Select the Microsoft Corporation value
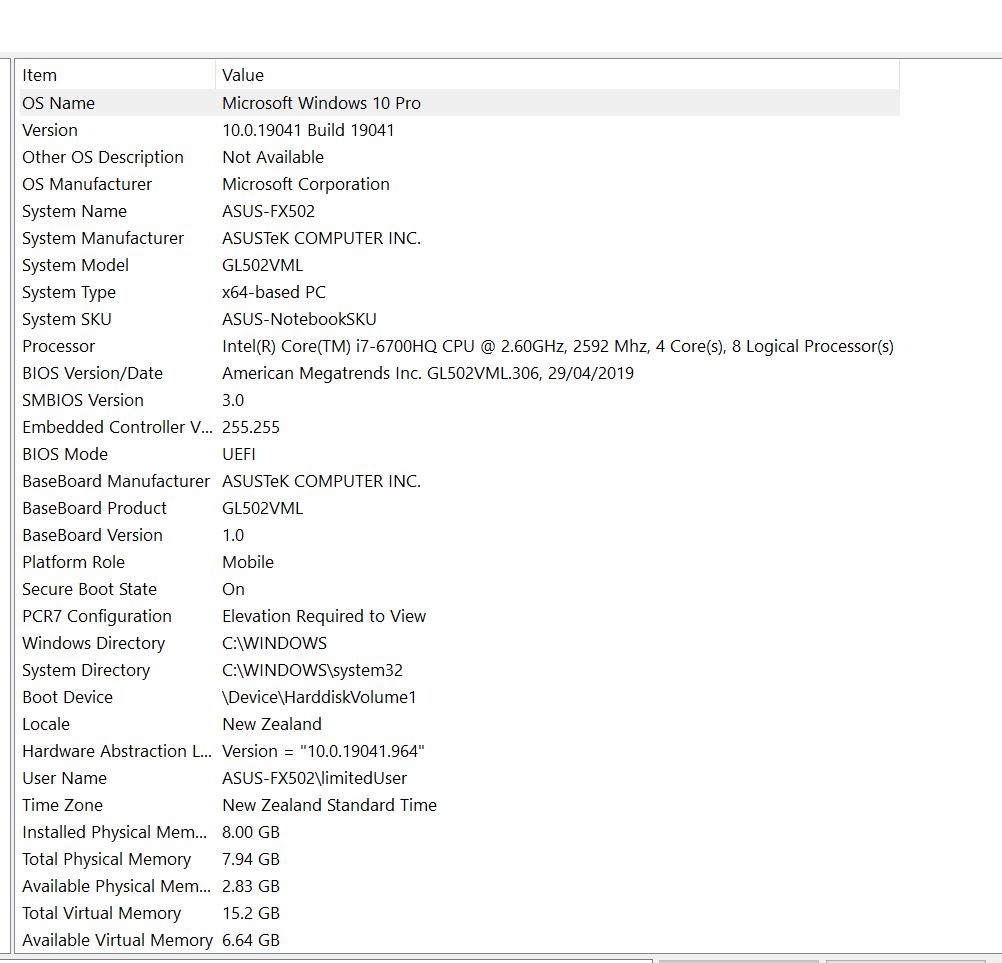 pos(306,184)
